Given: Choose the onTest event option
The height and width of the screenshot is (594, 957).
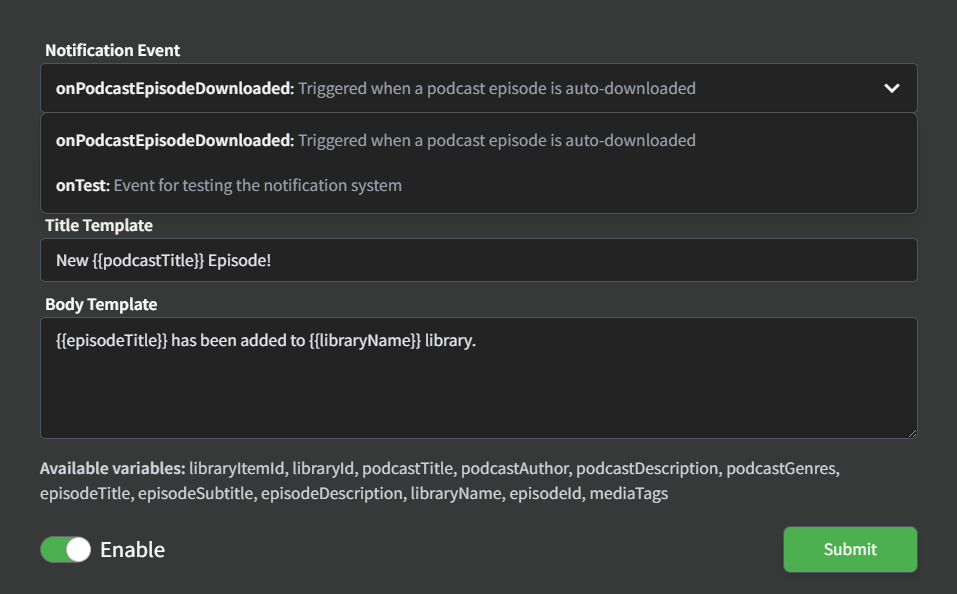Looking at the screenshot, I should [x=229, y=185].
